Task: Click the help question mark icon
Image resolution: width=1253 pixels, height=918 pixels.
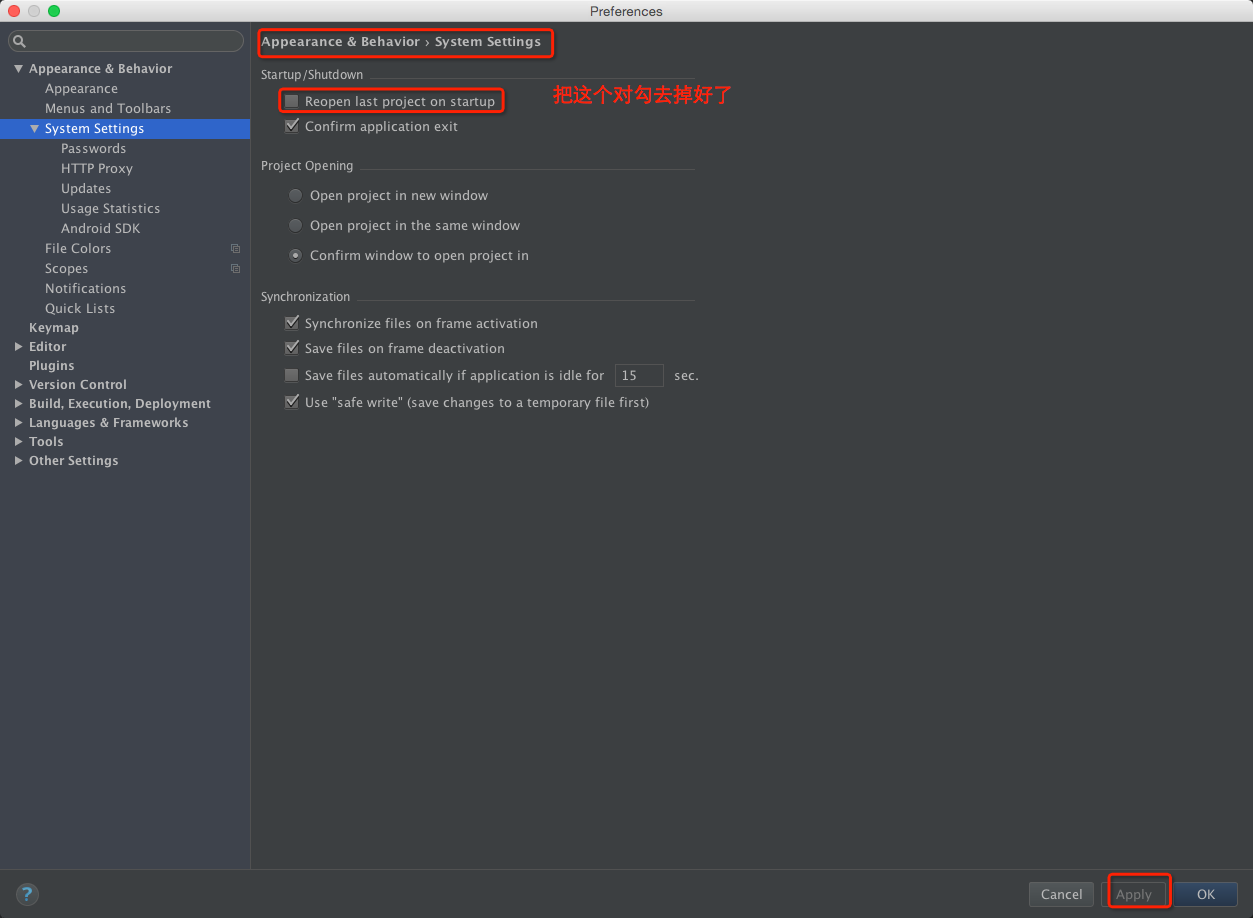Action: [27, 894]
